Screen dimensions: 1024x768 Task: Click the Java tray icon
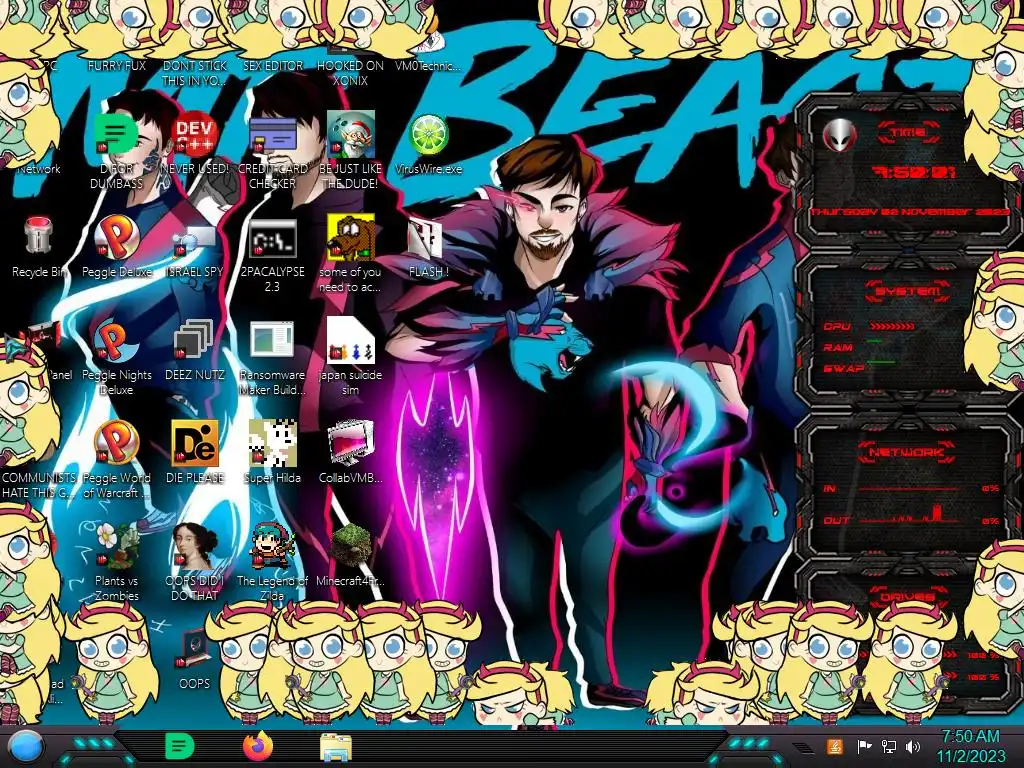(x=834, y=746)
